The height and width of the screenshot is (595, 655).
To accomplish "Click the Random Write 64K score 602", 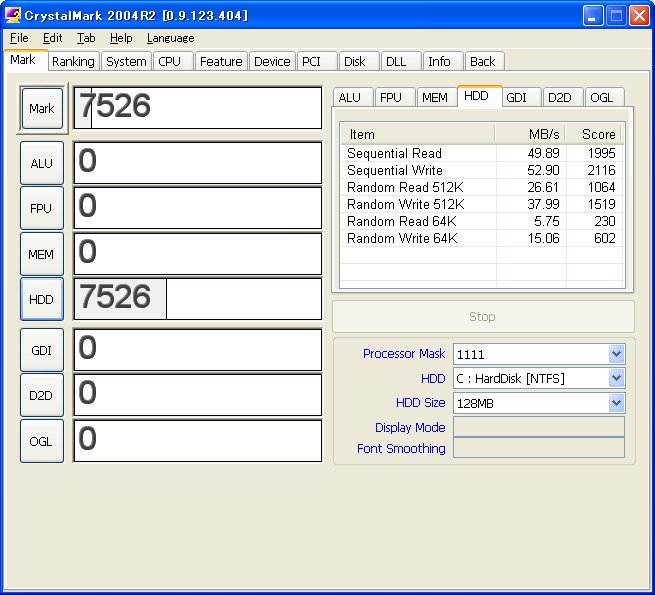I will [605, 238].
